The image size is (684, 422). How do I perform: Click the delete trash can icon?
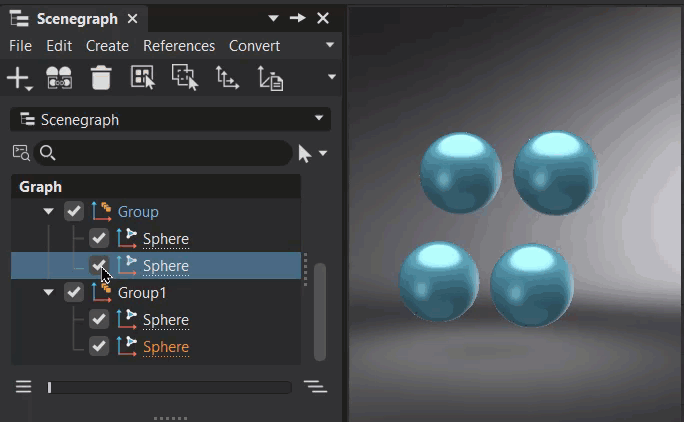pos(101,78)
